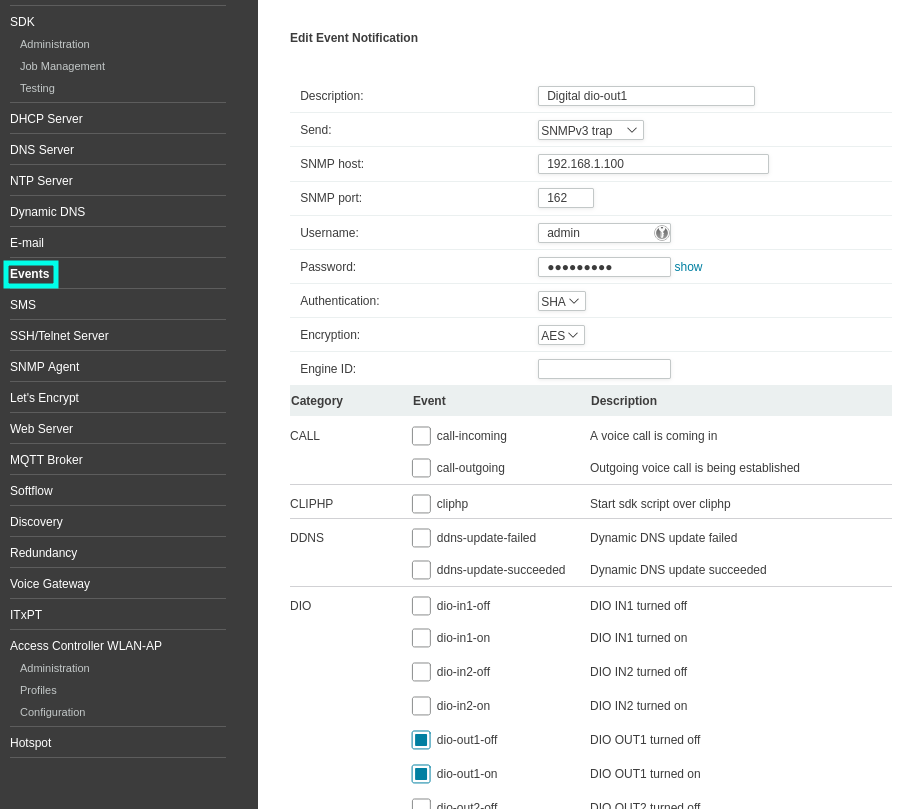
Task: Click the 'A voice call is coming in' description
Action: [653, 436]
